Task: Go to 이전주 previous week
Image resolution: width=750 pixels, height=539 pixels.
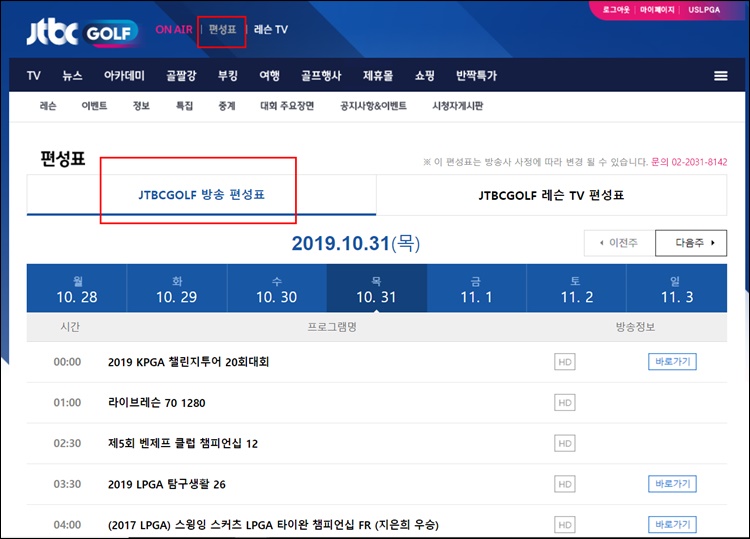Action: pos(619,243)
